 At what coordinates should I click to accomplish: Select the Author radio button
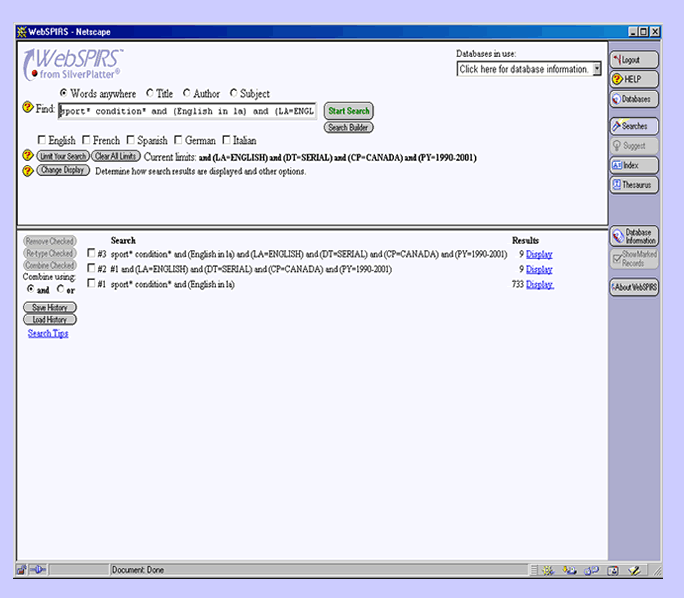click(187, 93)
